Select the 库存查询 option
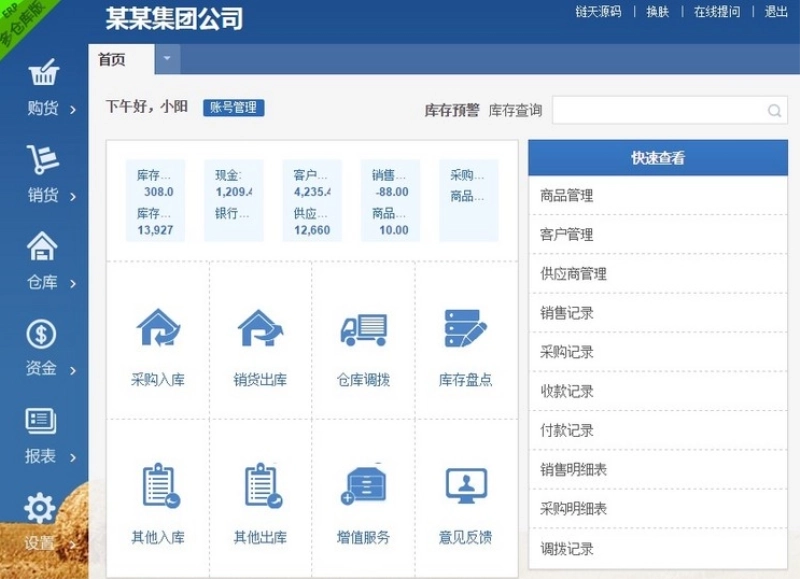 click(515, 110)
